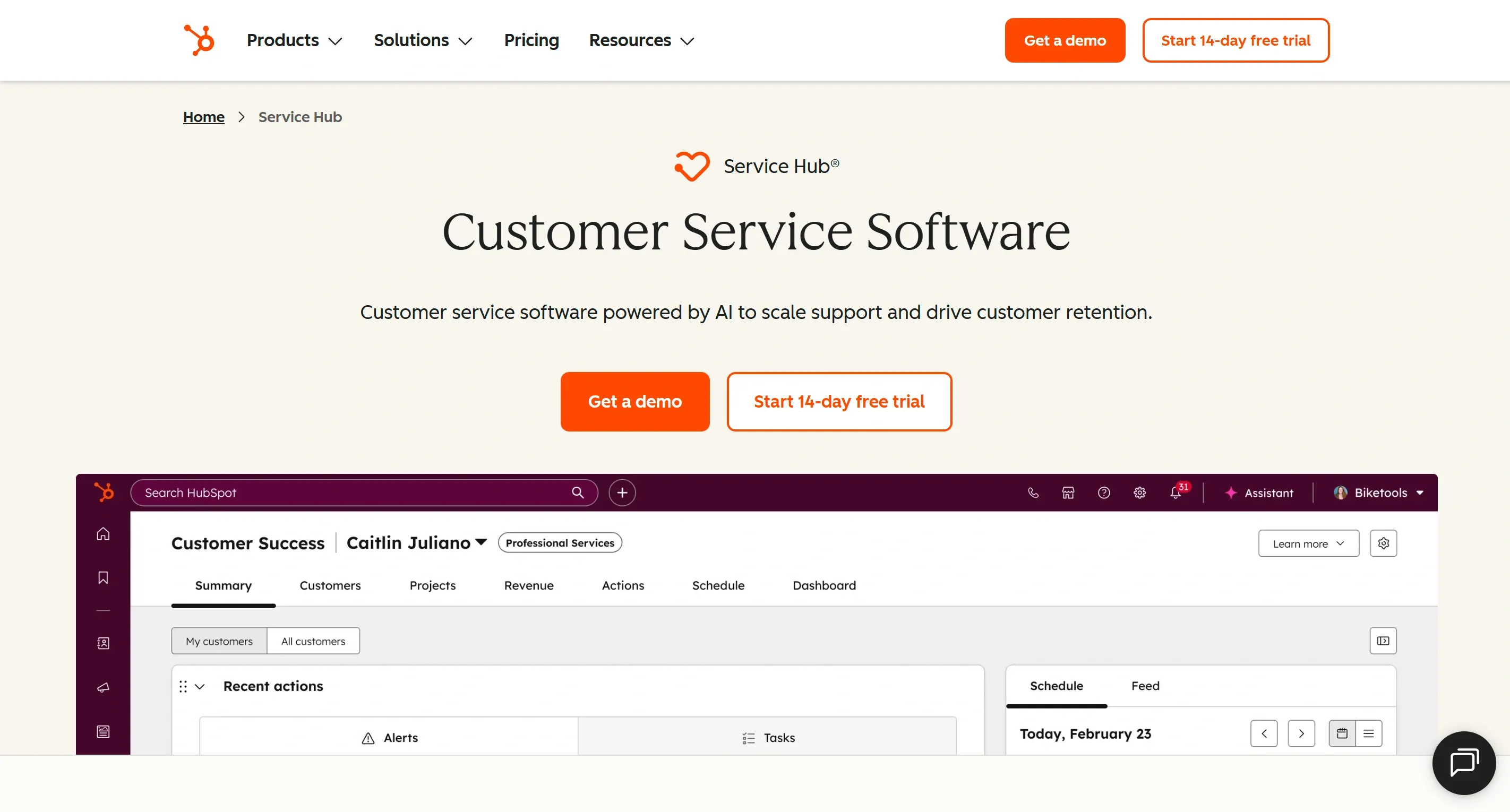The image size is (1510, 812).
Task: Switch schedule to calendar view
Action: (x=1342, y=733)
